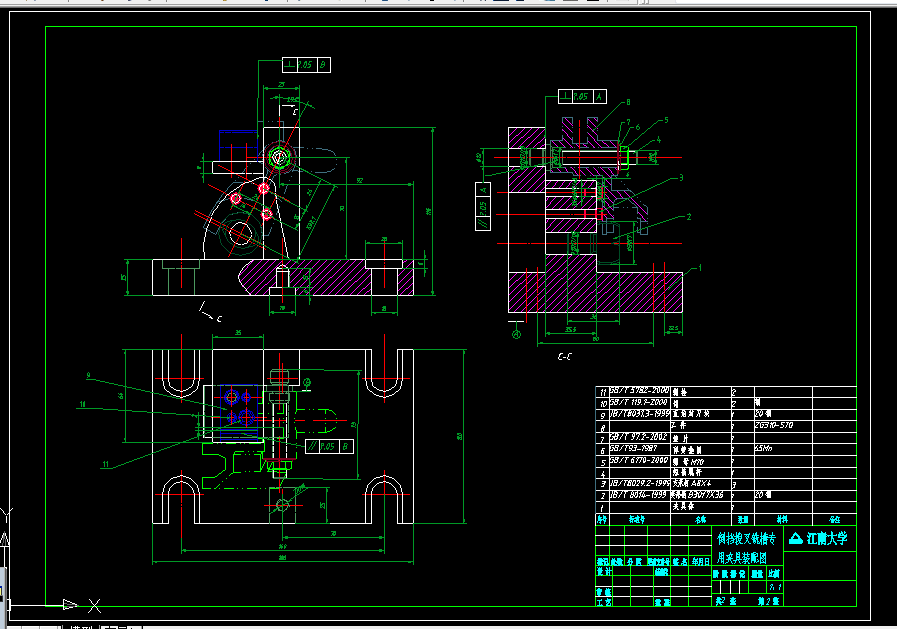Image resolution: width=897 pixels, height=629 pixels.
Task: Click balloon number 3 in section view
Action: [x=681, y=178]
